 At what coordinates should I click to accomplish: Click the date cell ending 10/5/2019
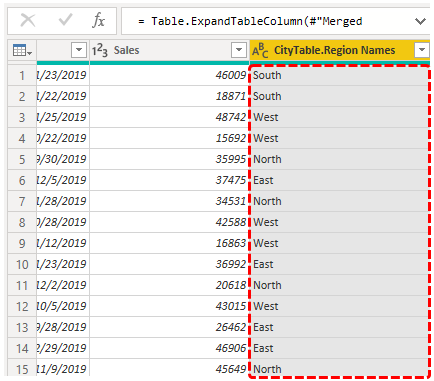(x=63, y=306)
